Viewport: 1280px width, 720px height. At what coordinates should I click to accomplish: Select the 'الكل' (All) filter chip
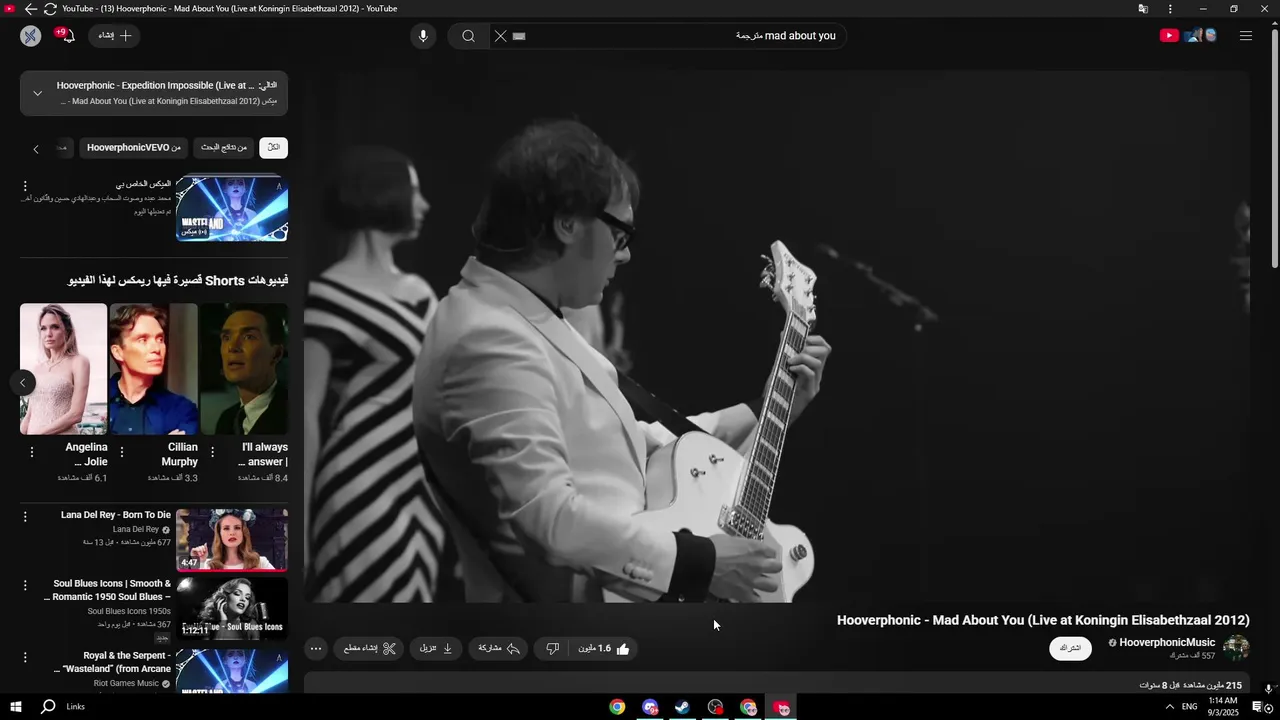pyautogui.click(x=273, y=148)
